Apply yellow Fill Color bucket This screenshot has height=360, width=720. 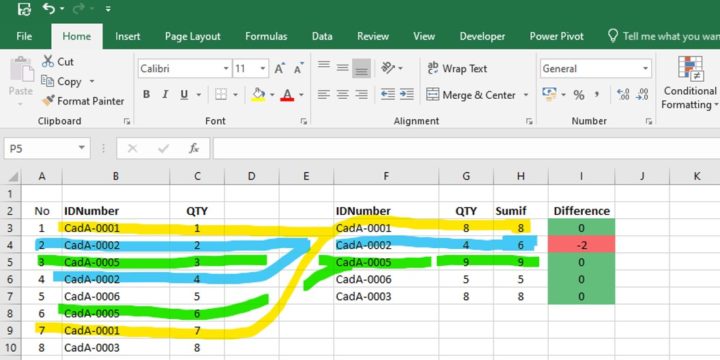pos(259,95)
